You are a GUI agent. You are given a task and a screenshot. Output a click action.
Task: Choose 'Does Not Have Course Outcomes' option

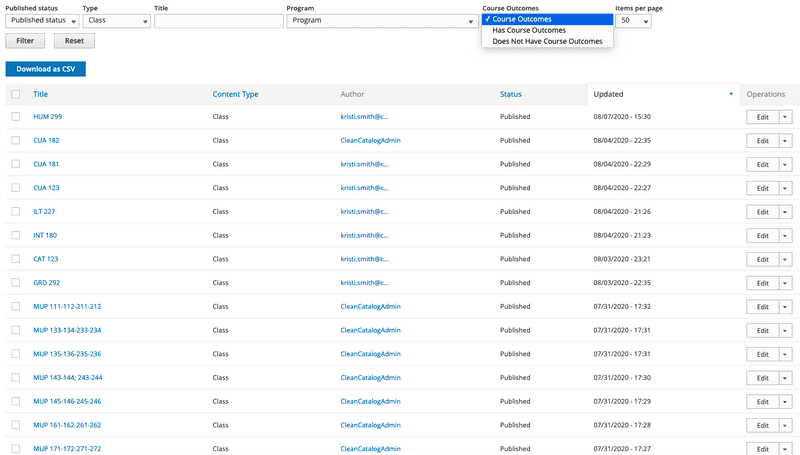pos(547,41)
